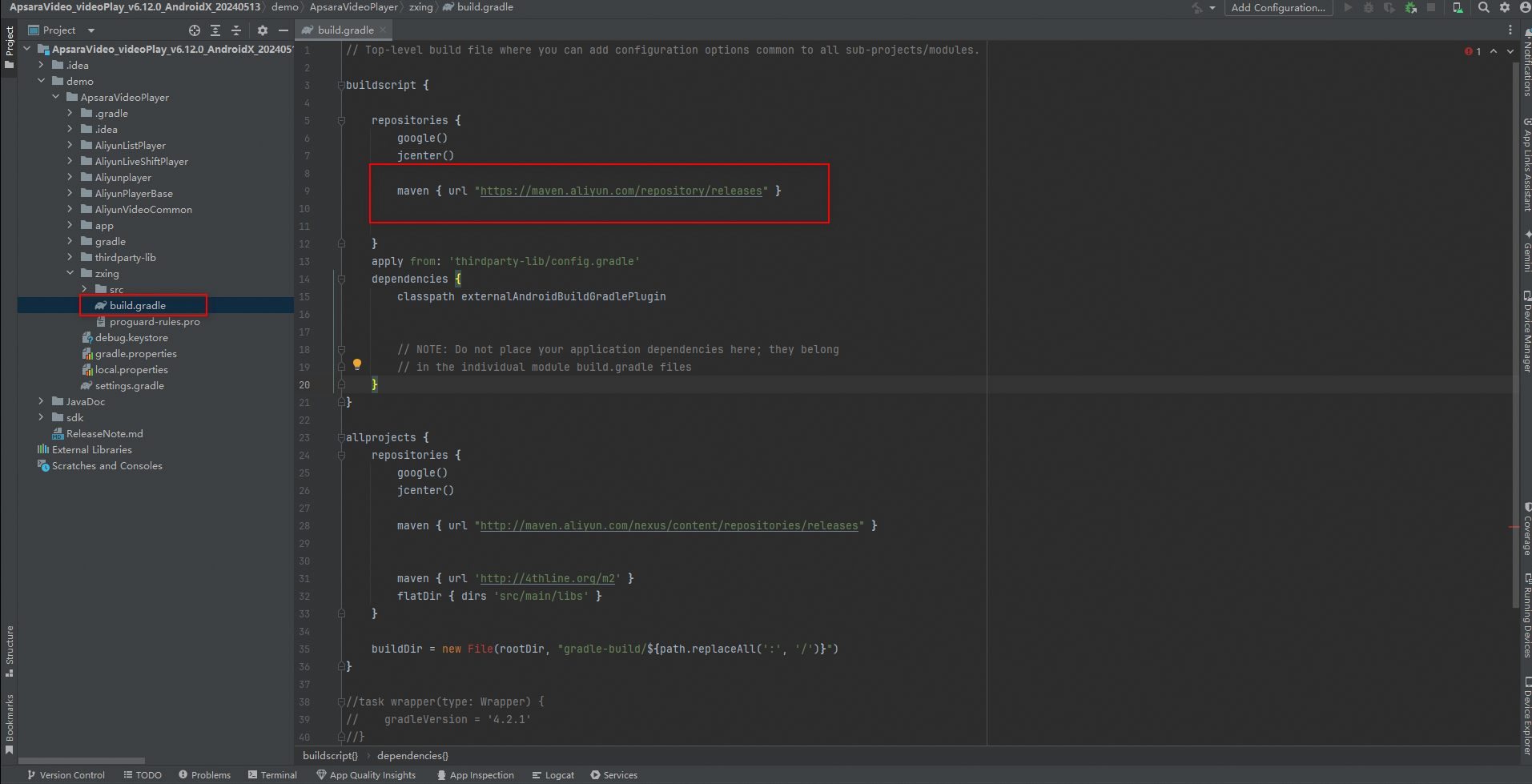Click Collapse All icon in Project panel
This screenshot has height=784, width=1532.
[x=236, y=30]
